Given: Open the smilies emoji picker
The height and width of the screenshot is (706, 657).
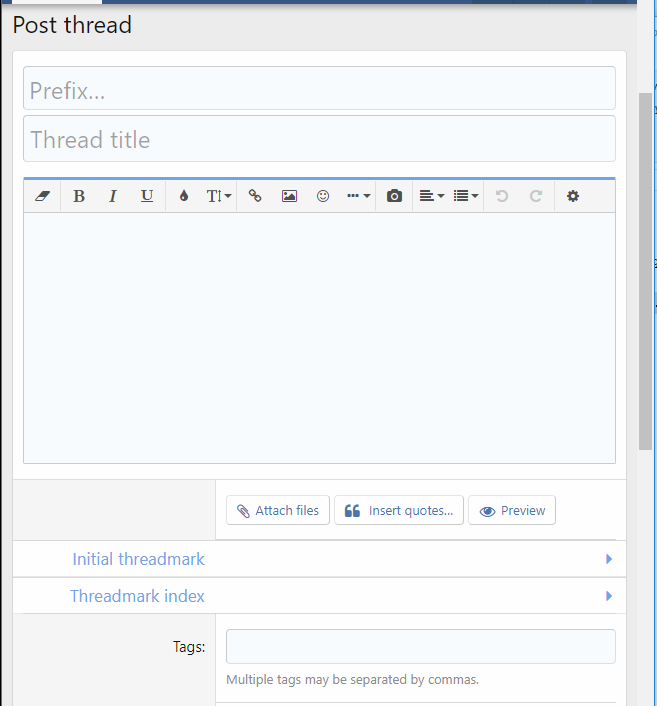Looking at the screenshot, I should (x=323, y=196).
